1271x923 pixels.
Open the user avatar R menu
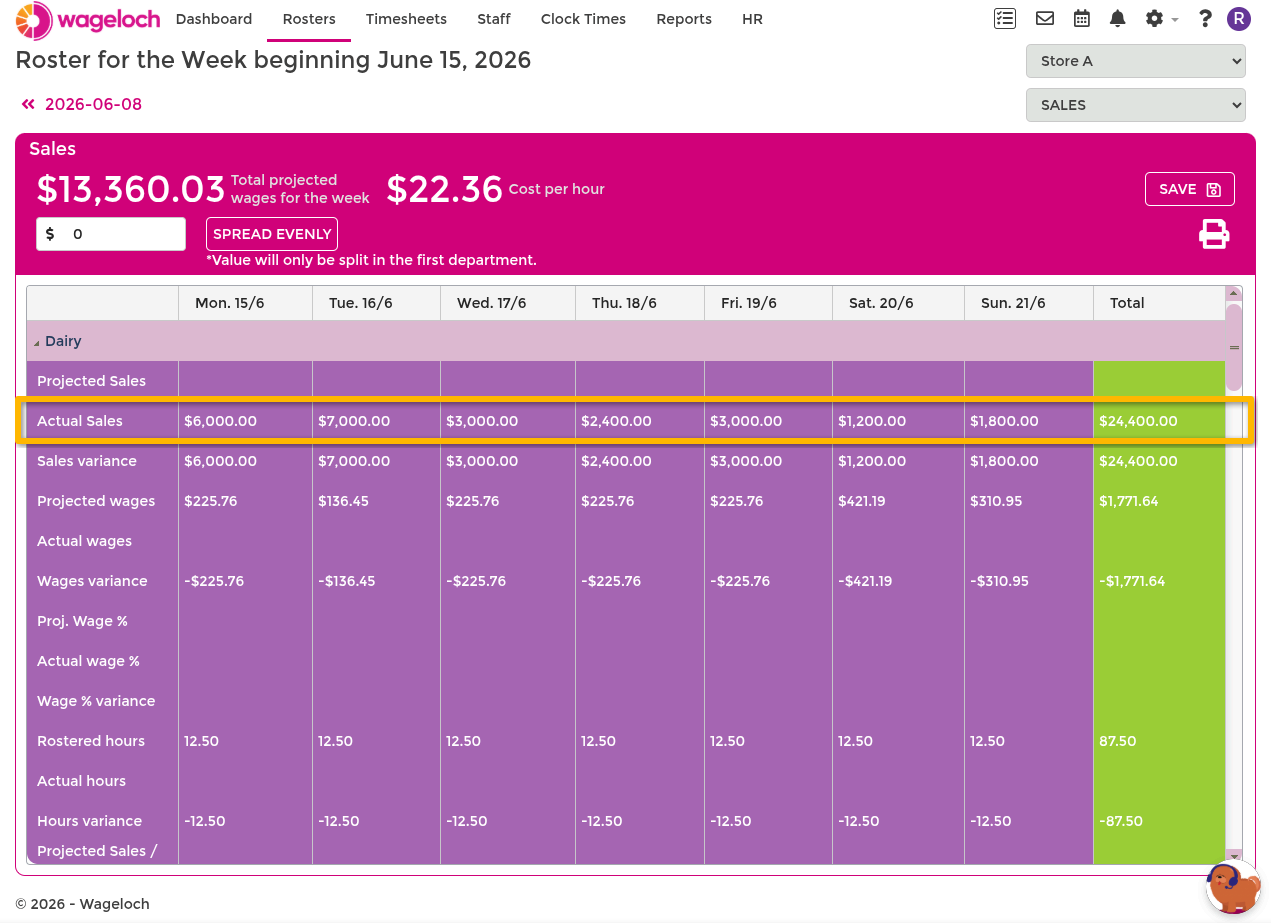(x=1239, y=19)
